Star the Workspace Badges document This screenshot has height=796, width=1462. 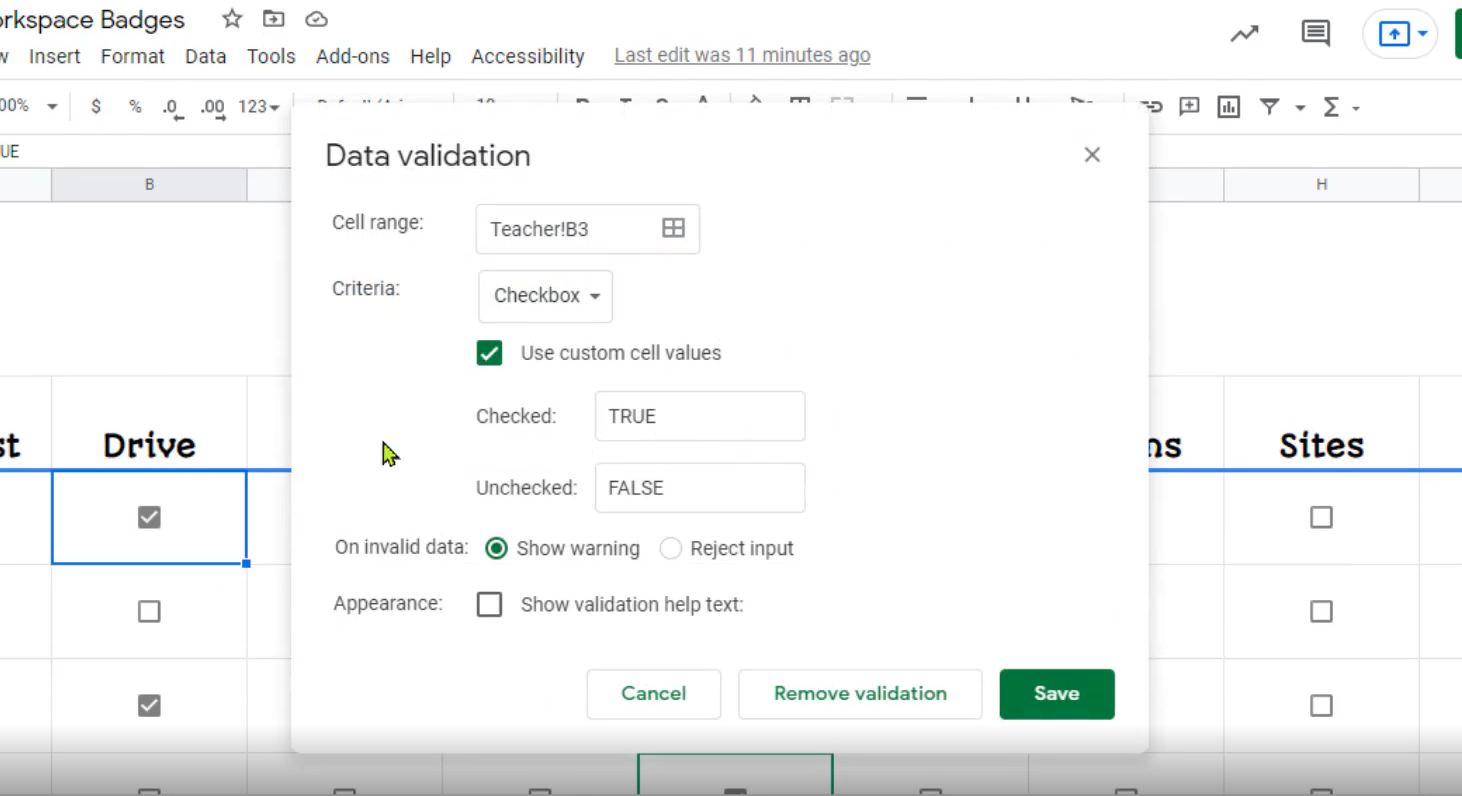click(x=232, y=19)
